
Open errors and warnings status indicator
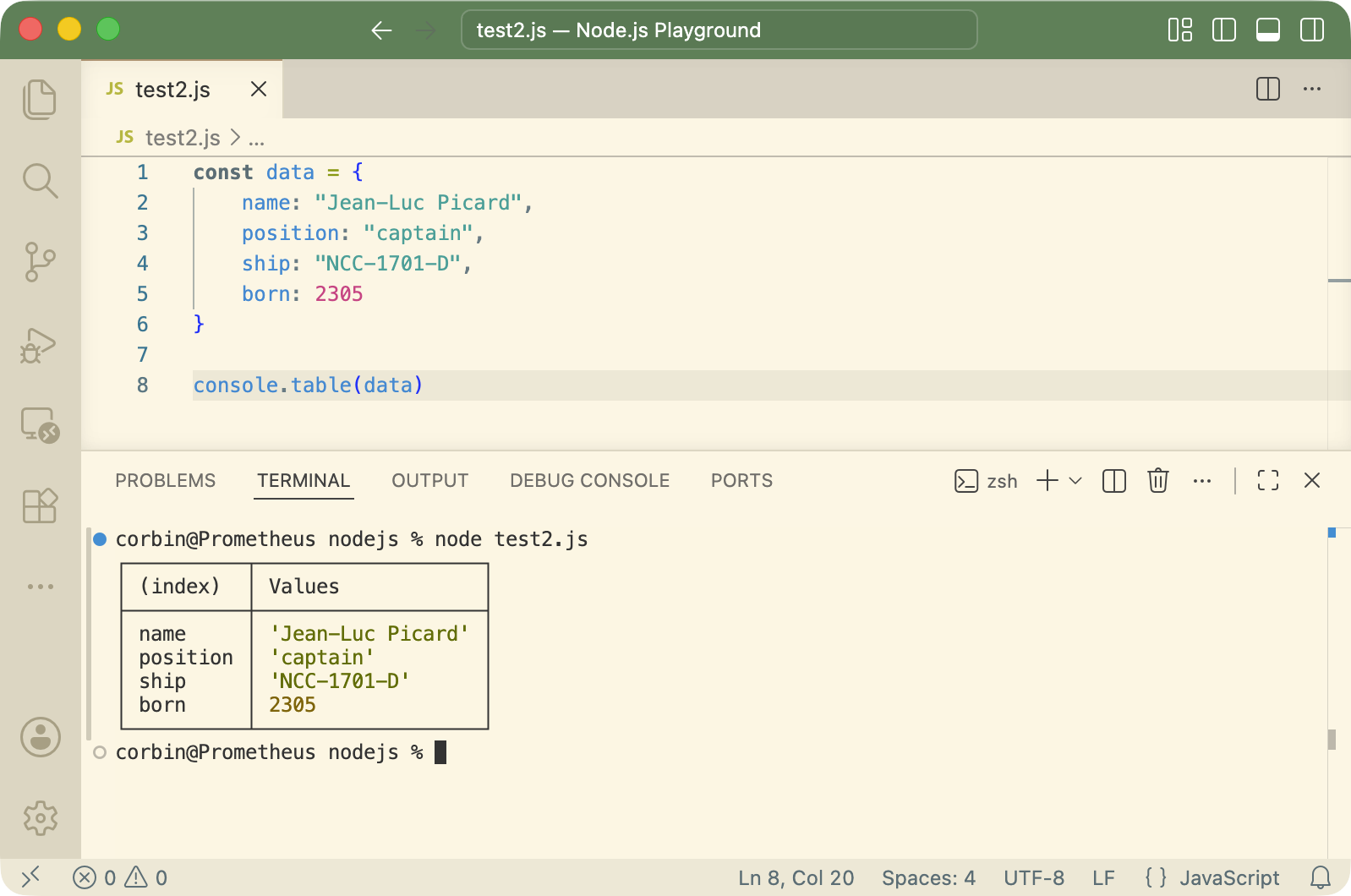120,877
